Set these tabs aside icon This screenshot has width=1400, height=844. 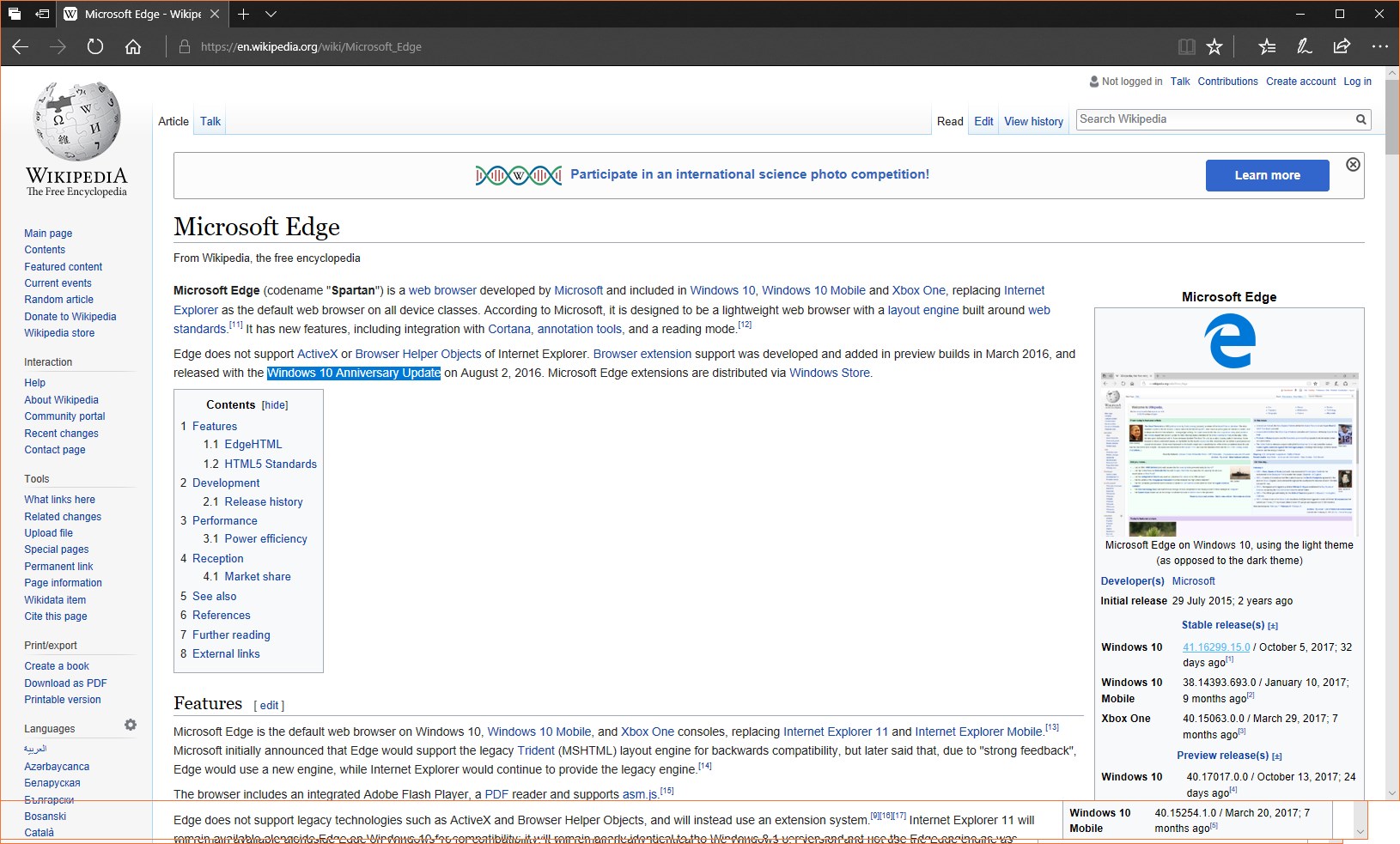pyautogui.click(x=42, y=14)
